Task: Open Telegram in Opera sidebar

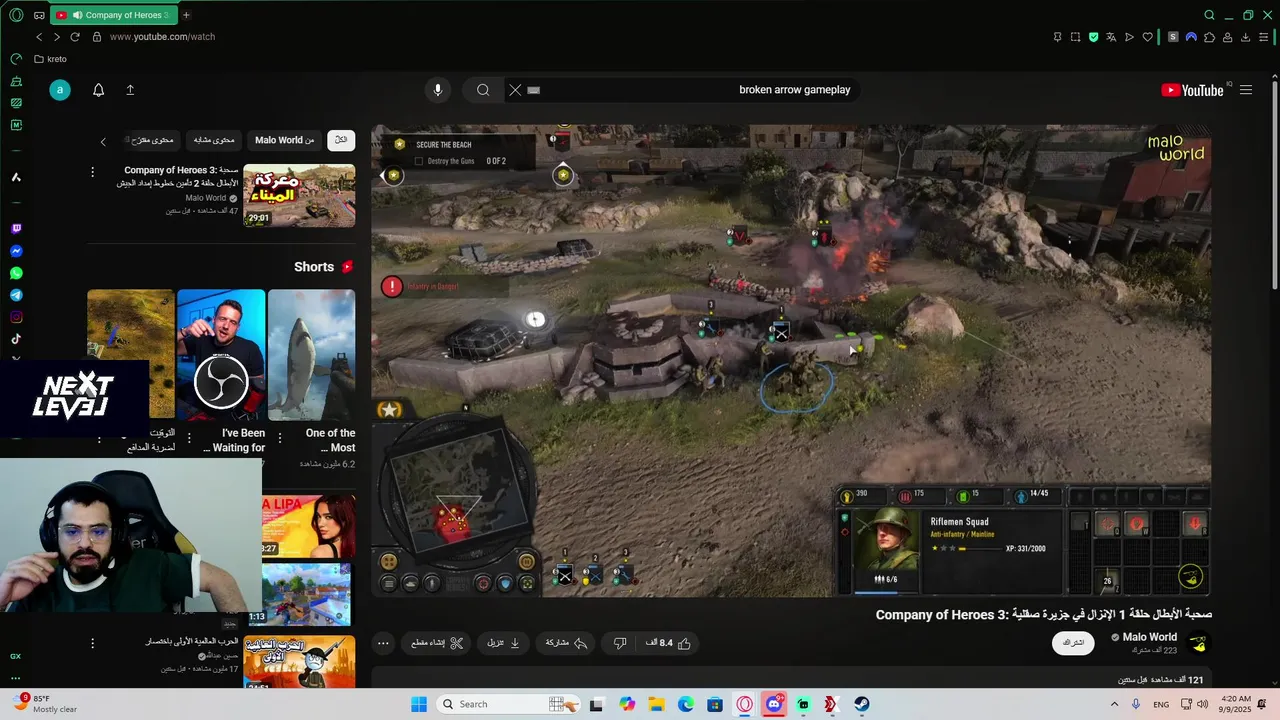Action: click(16, 295)
